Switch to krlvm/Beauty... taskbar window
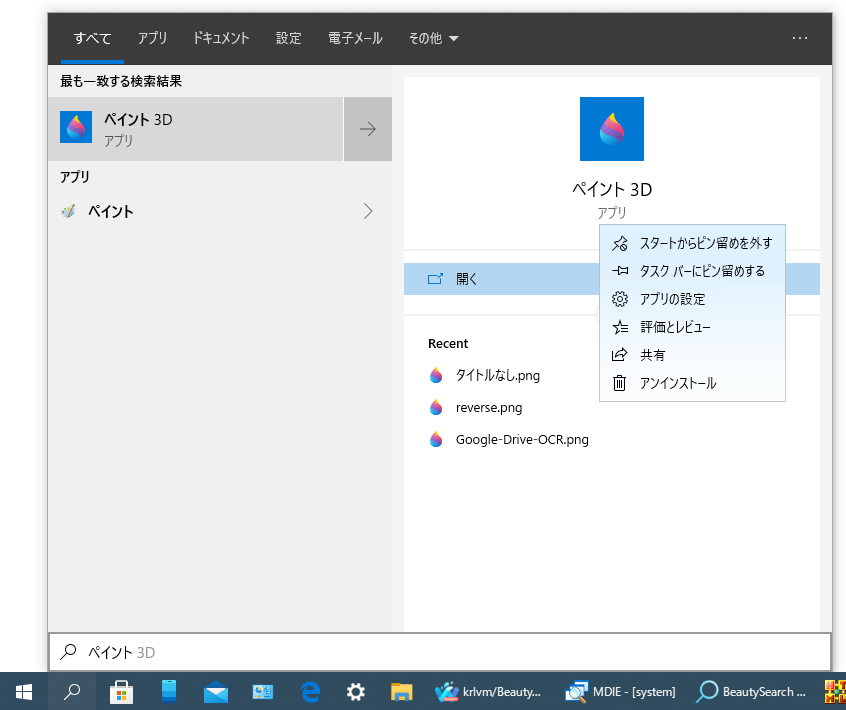846x710 pixels. (x=488, y=691)
